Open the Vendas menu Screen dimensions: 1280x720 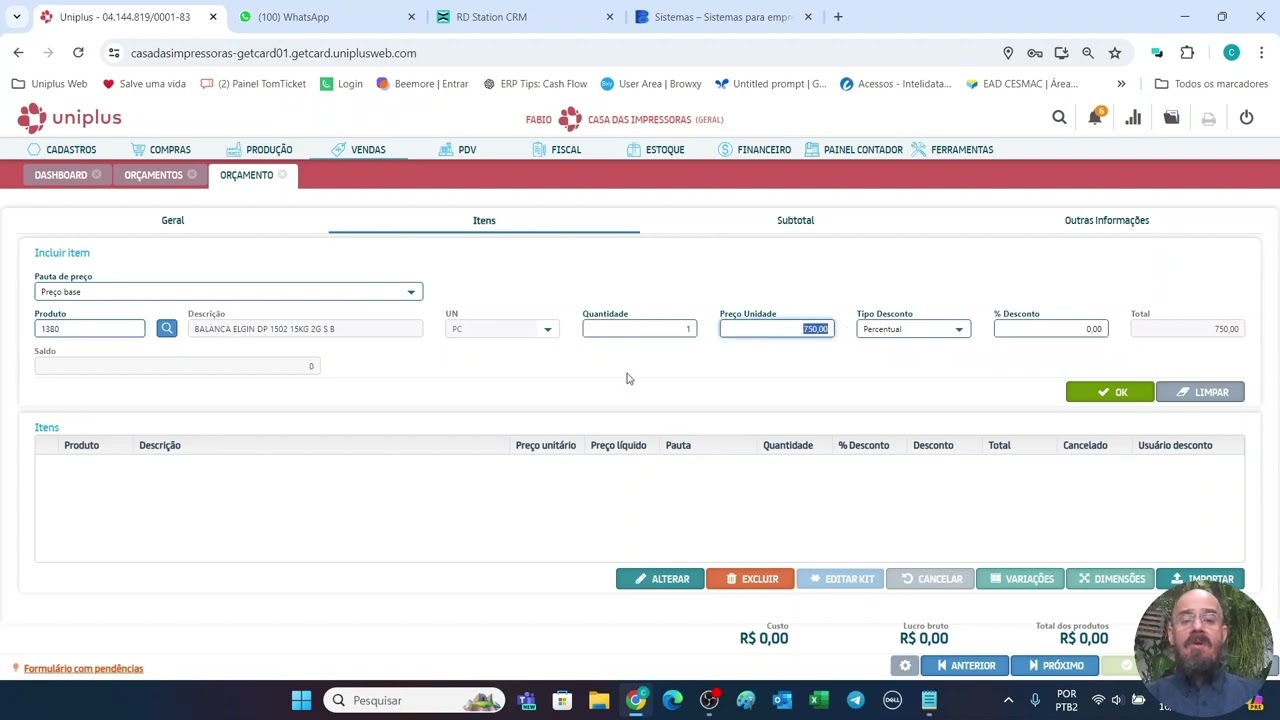[x=358, y=150]
